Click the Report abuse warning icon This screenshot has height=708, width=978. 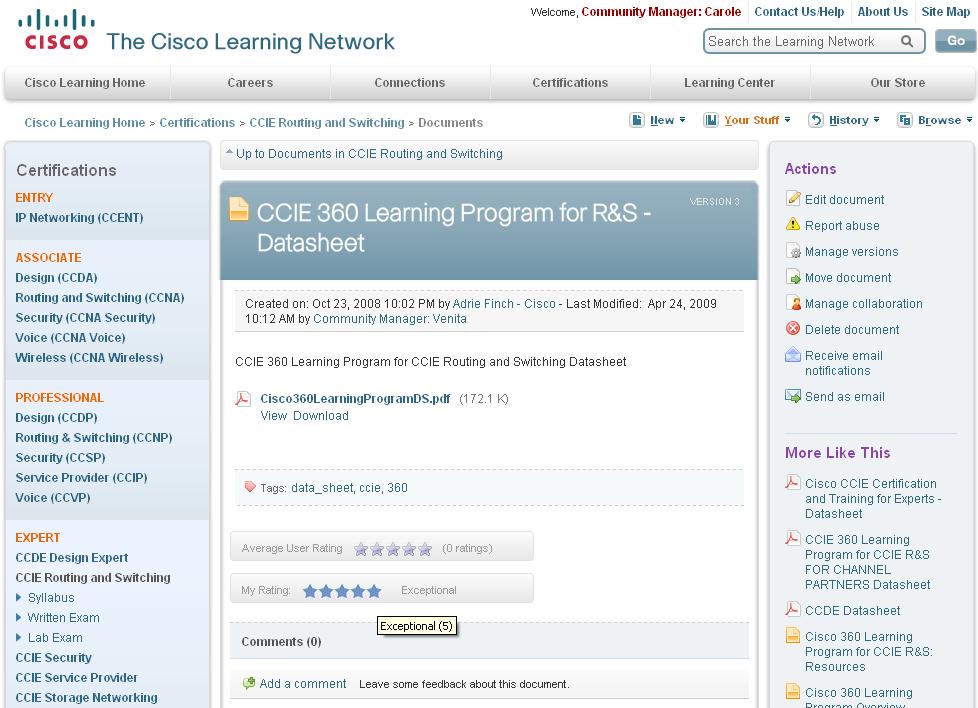(x=793, y=224)
